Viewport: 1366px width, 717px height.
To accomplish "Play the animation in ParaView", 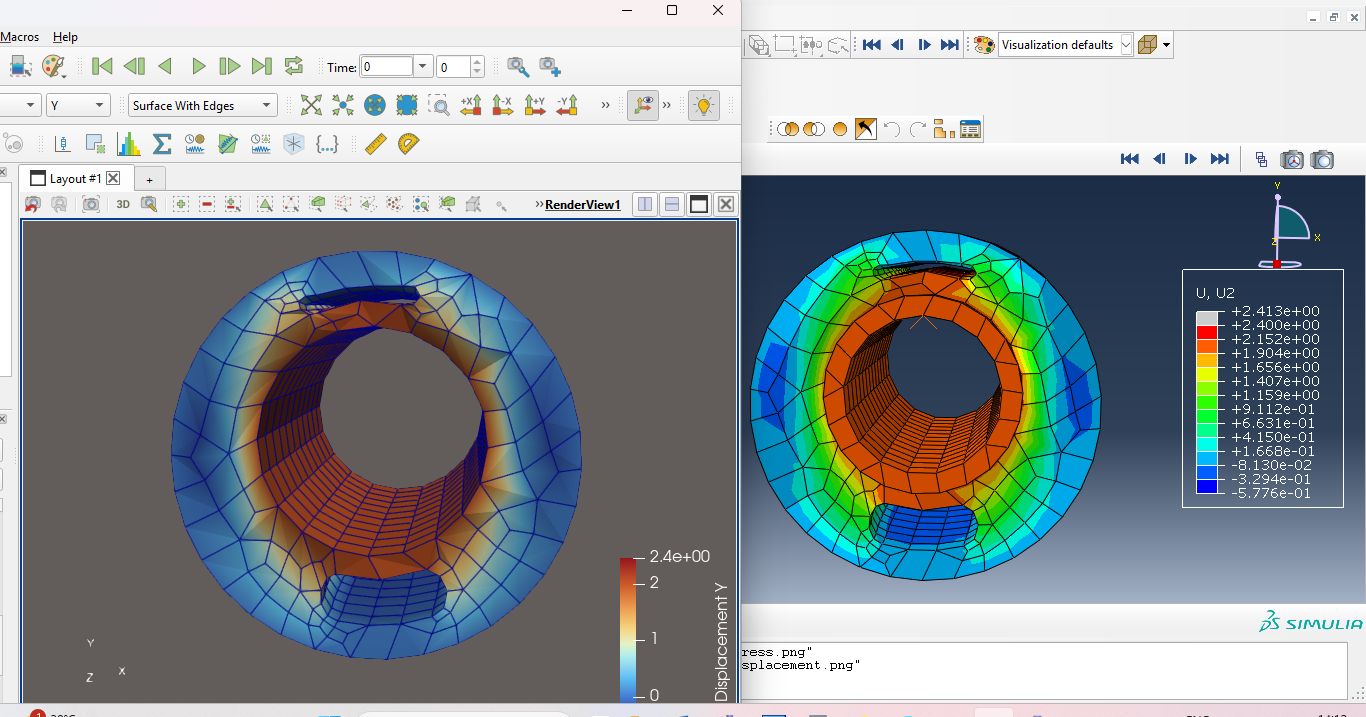I will tap(198, 67).
